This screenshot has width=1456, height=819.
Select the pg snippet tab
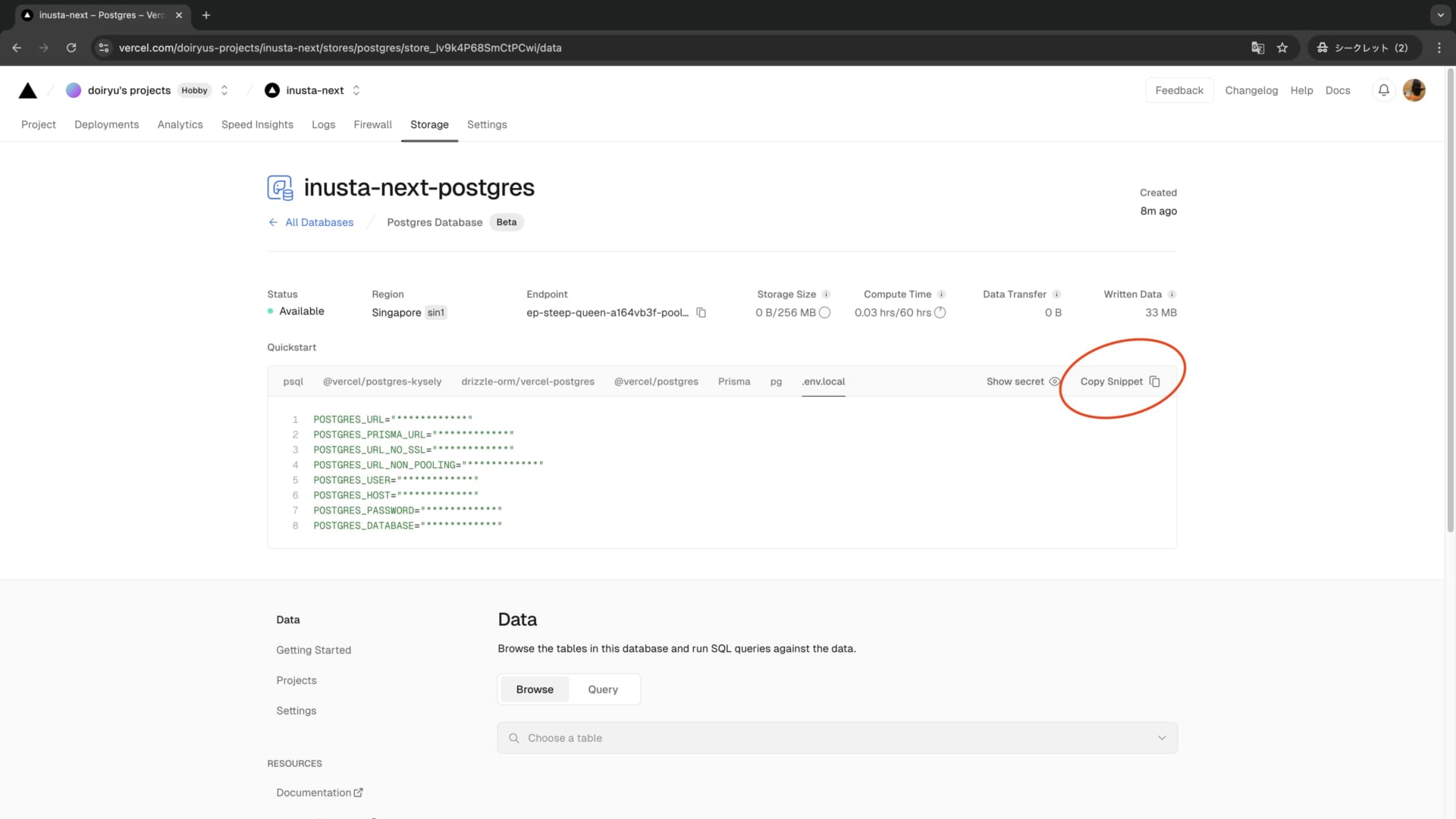pyautogui.click(x=776, y=381)
